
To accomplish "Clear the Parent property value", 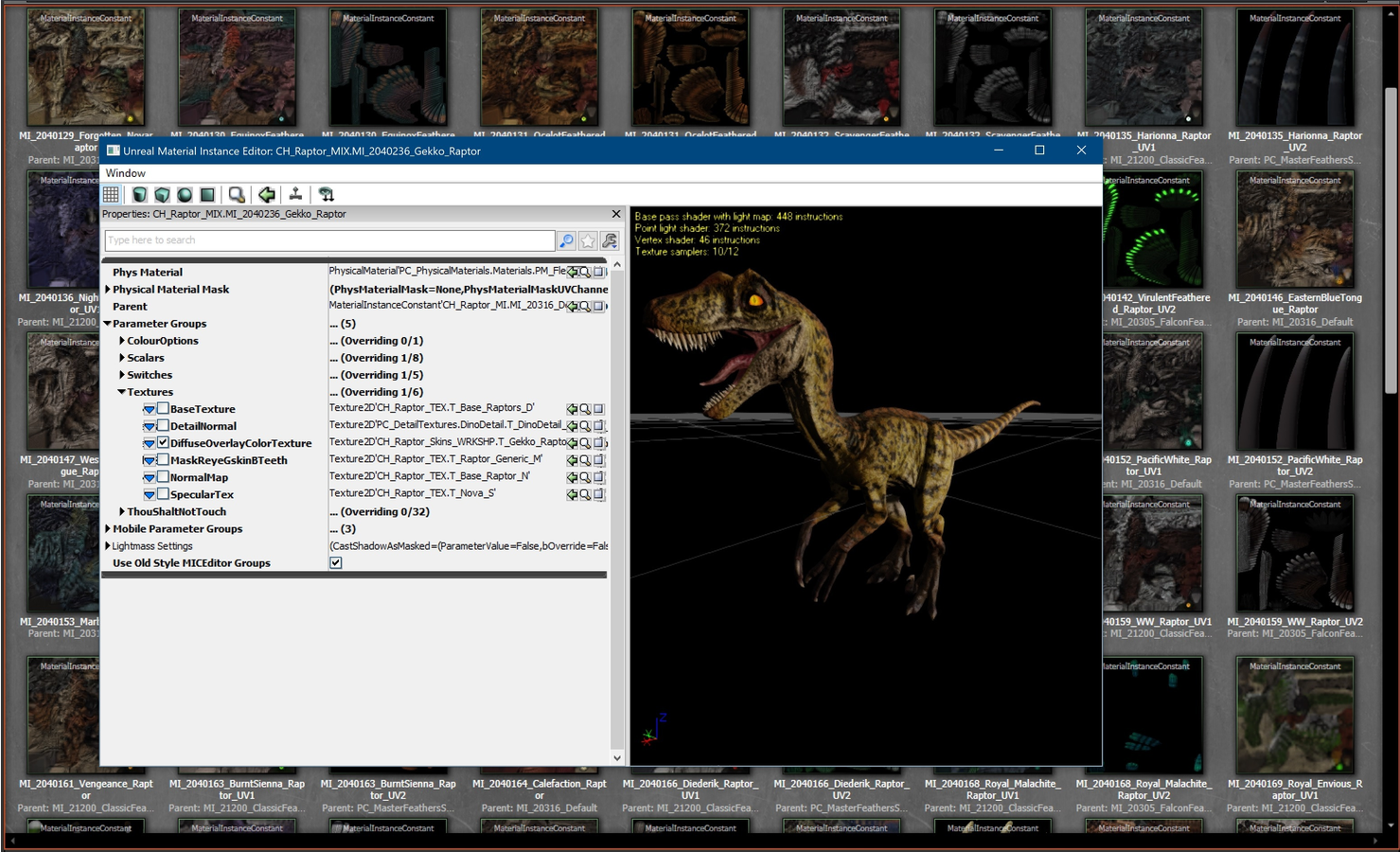I will [x=599, y=307].
